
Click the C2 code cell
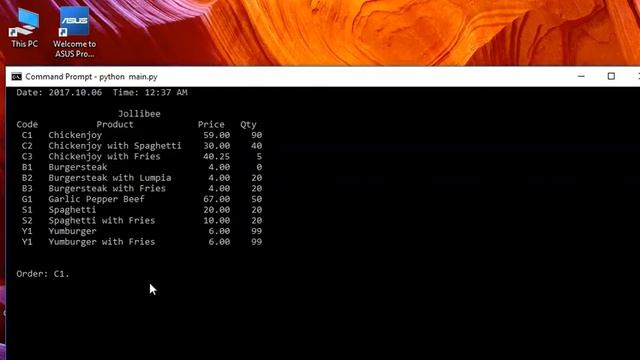pyautogui.click(x=27, y=146)
